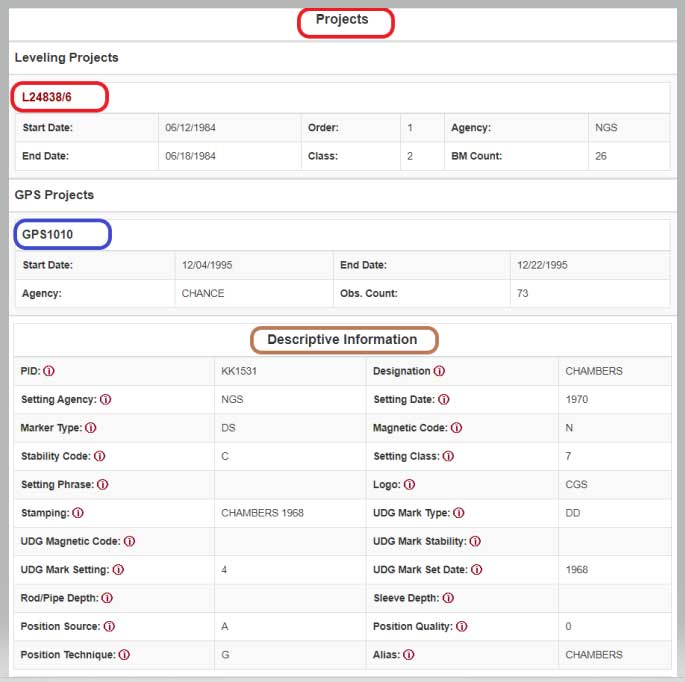Show info for Setting Phrase

coord(102,485)
